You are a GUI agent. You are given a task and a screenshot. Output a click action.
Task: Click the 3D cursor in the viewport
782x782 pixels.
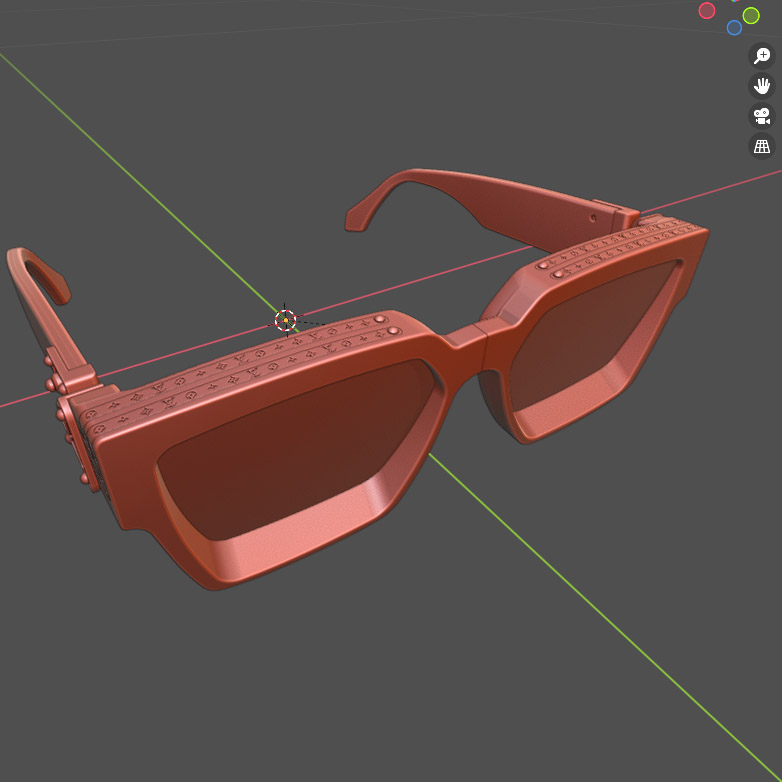(286, 320)
